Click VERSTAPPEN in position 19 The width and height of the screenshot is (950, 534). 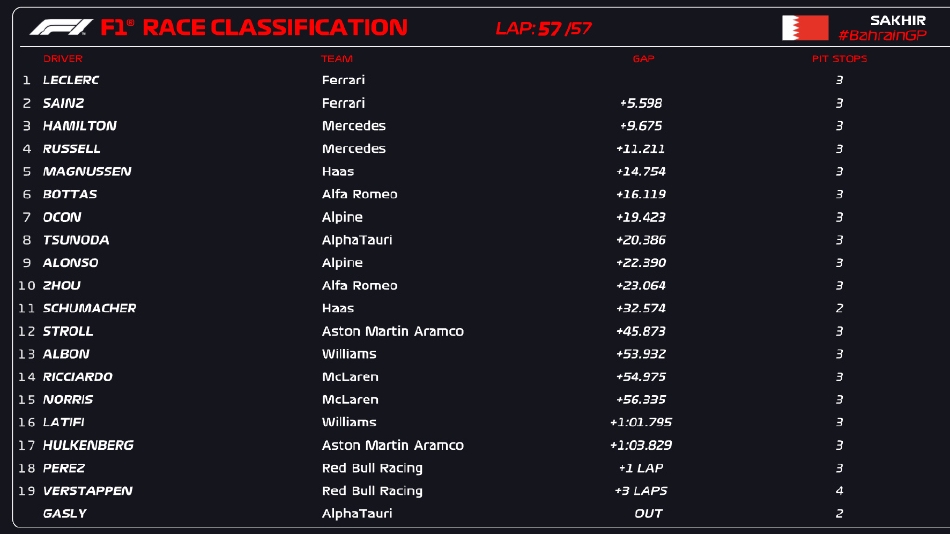point(88,491)
